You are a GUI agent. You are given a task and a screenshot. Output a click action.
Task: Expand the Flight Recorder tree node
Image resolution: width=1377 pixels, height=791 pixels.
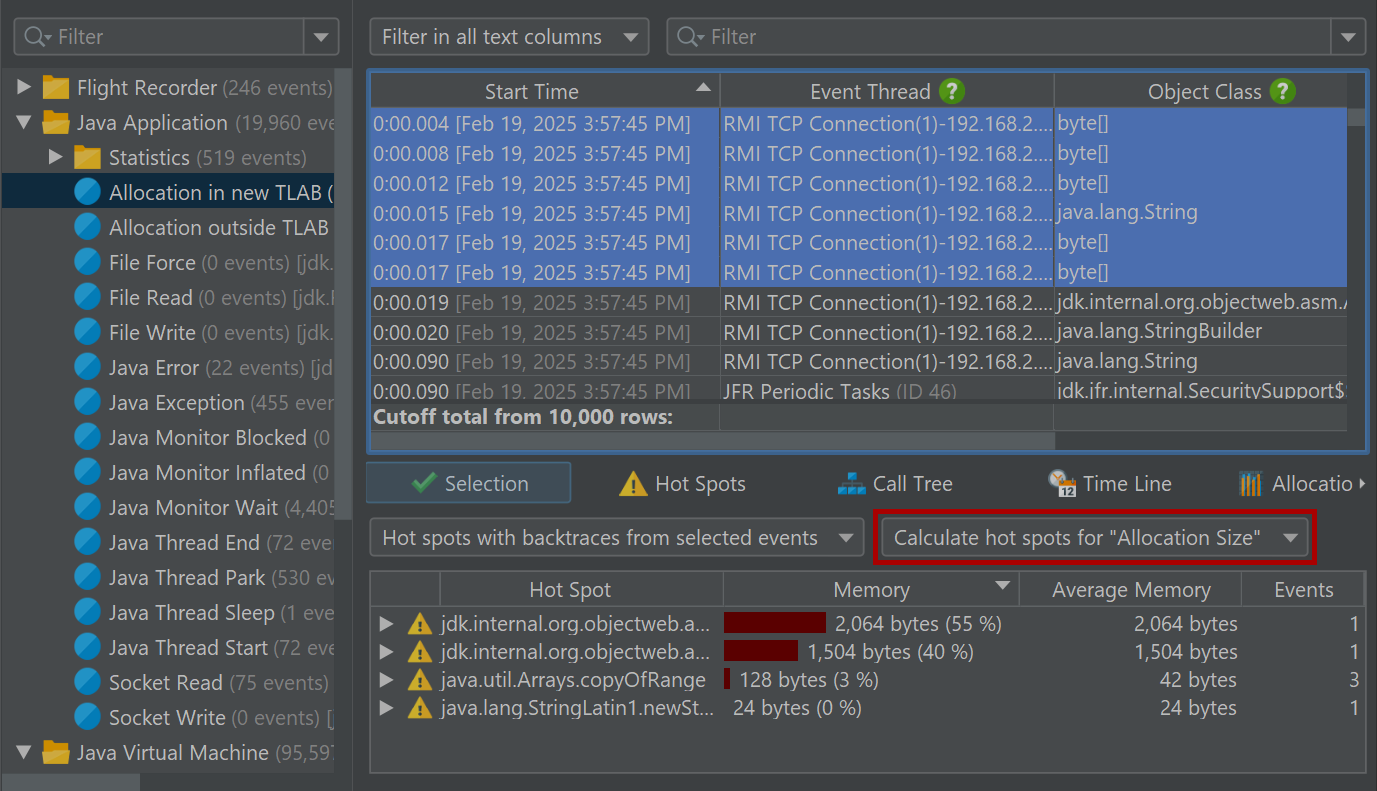pos(24,88)
